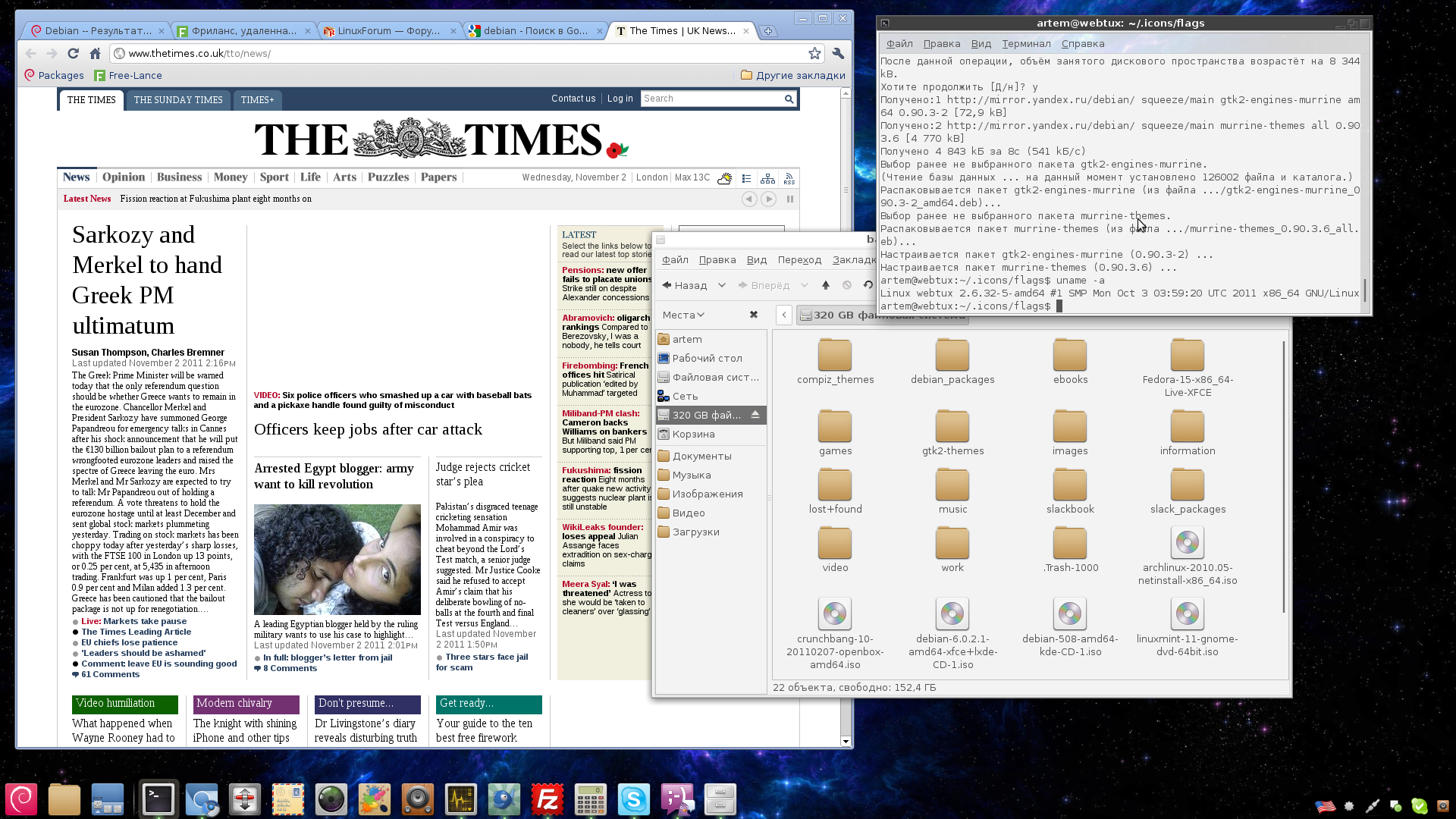Eject the 320 GB volume in sidebar
The height and width of the screenshot is (819, 1456).
(755, 415)
